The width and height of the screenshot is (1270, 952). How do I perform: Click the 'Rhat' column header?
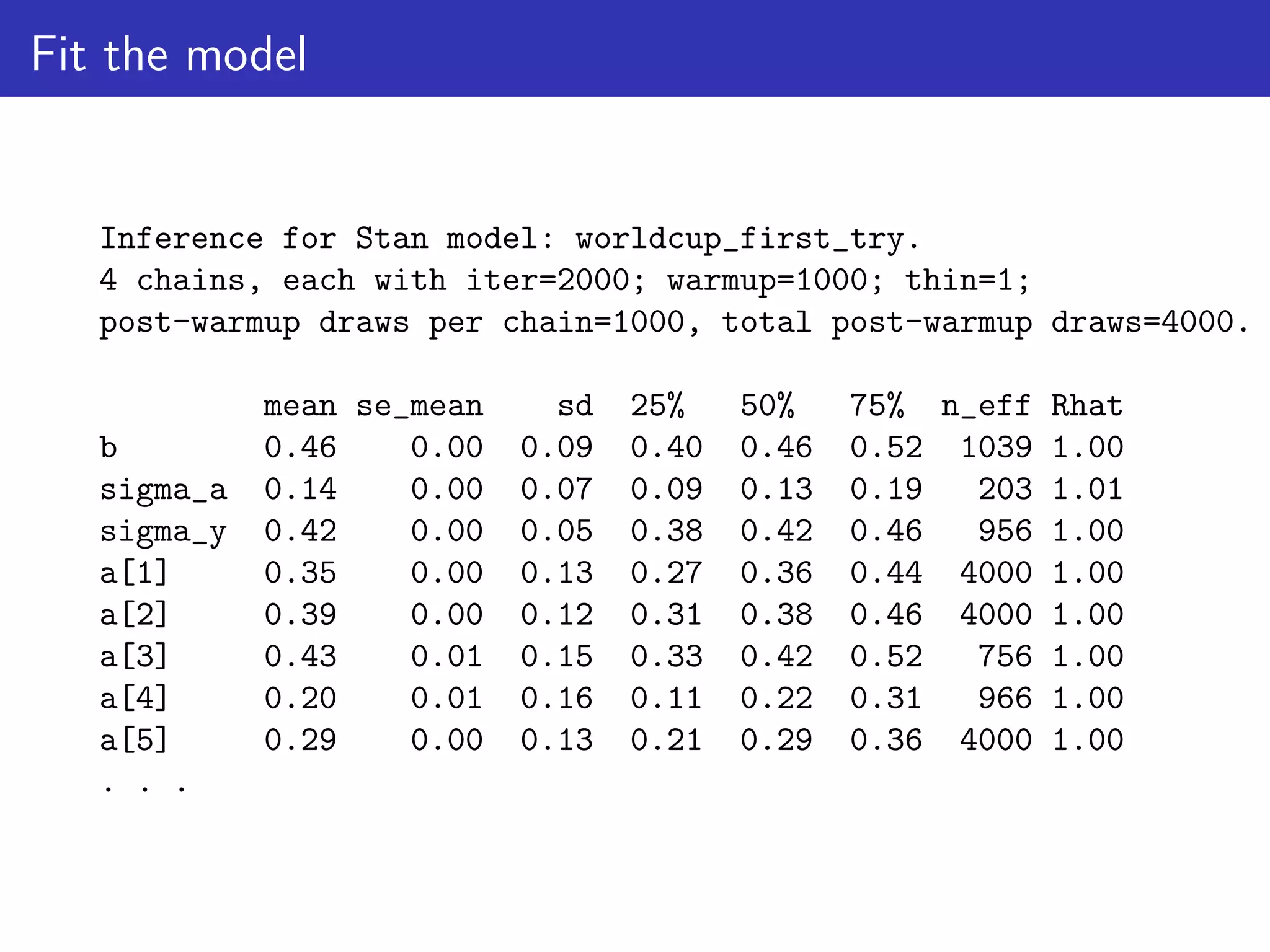point(1087,407)
